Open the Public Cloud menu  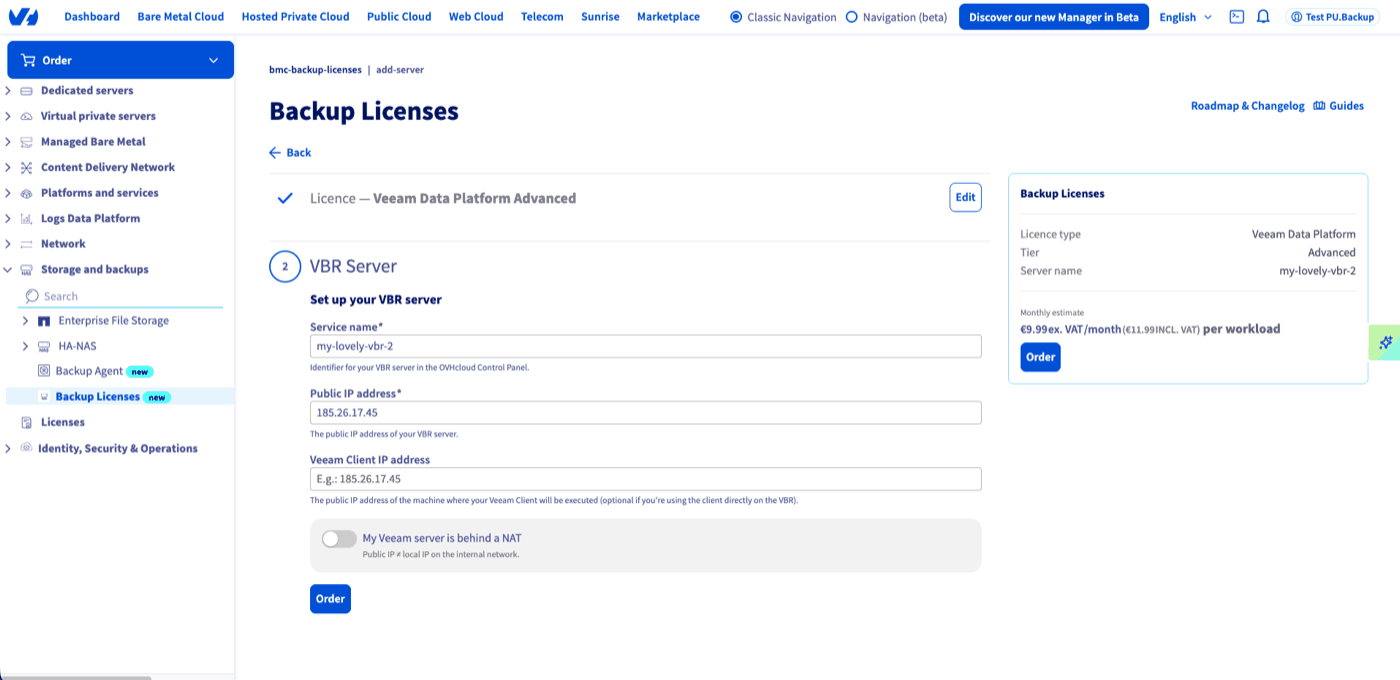click(399, 17)
